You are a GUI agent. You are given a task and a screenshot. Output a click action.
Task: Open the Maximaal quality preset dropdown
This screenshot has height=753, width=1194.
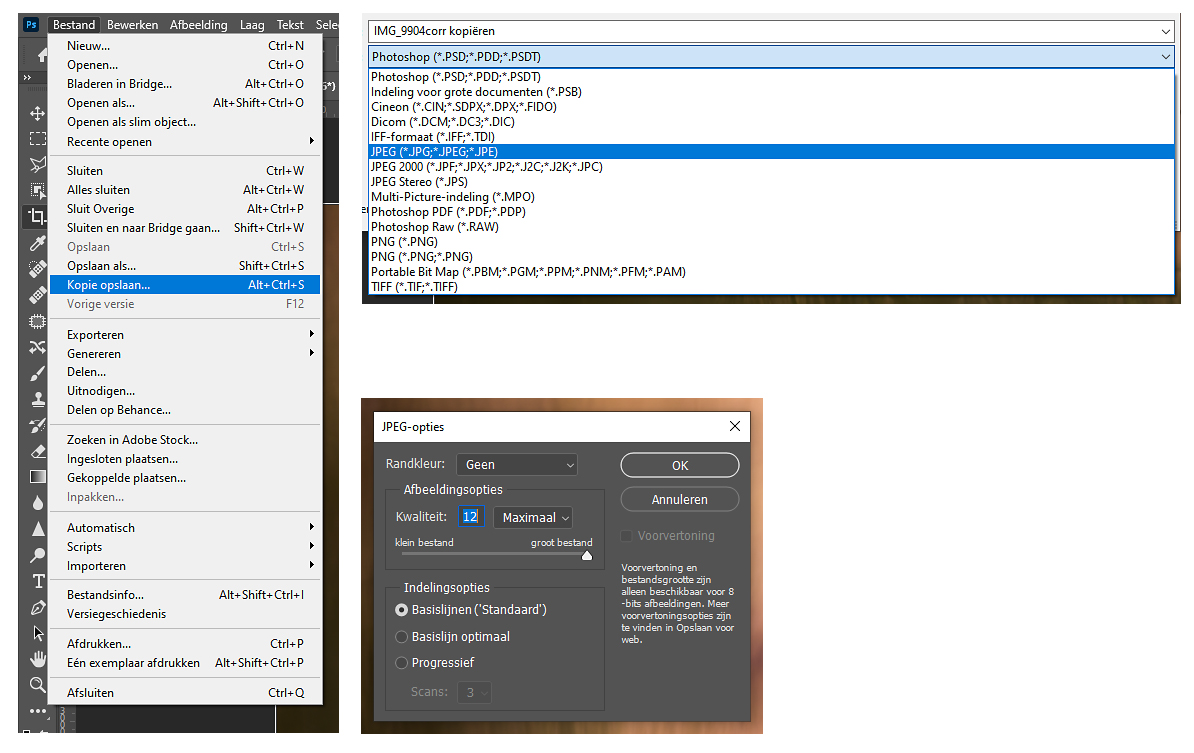pyautogui.click(x=533, y=517)
